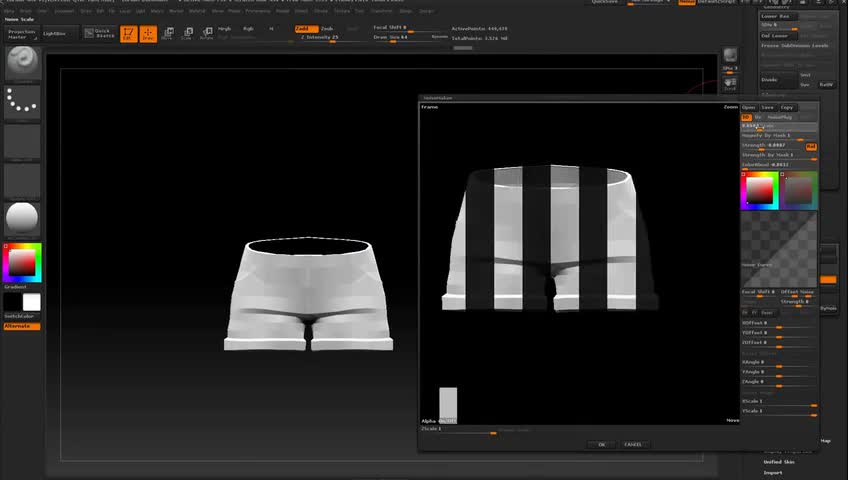Open the Quick Sketch tool

(x=102, y=34)
